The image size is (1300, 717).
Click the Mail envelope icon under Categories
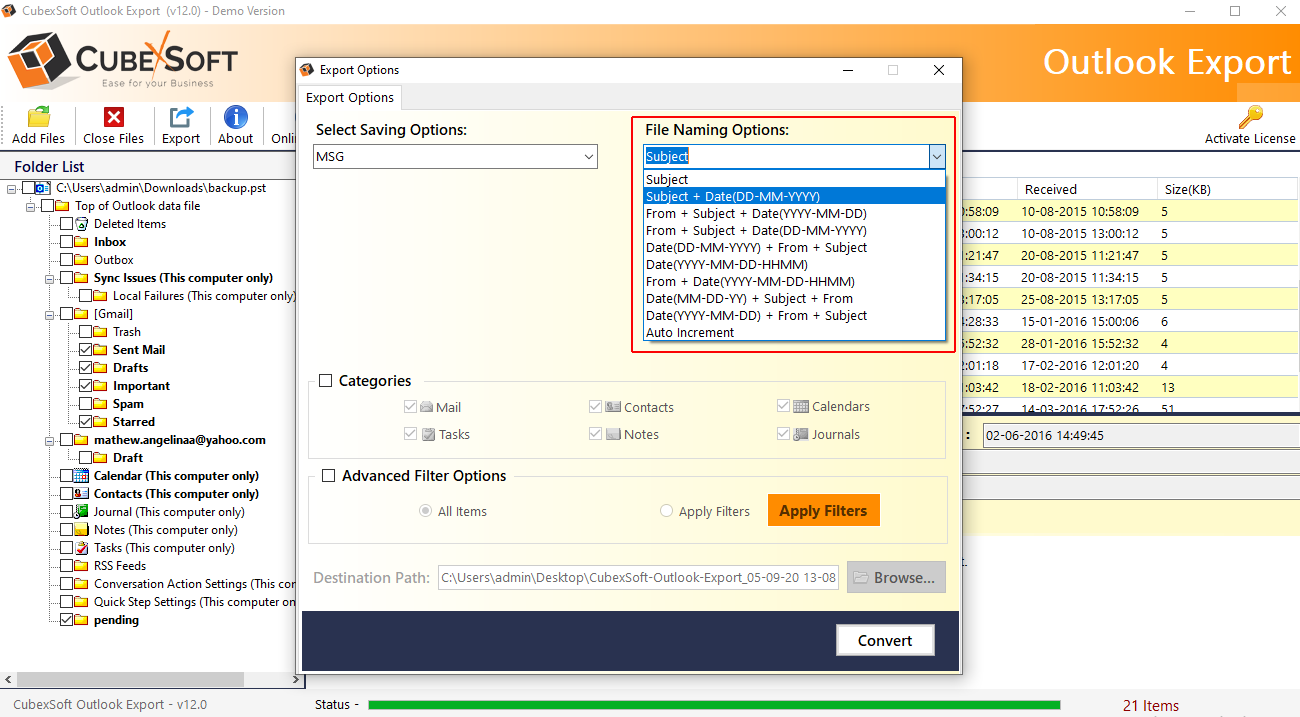427,407
